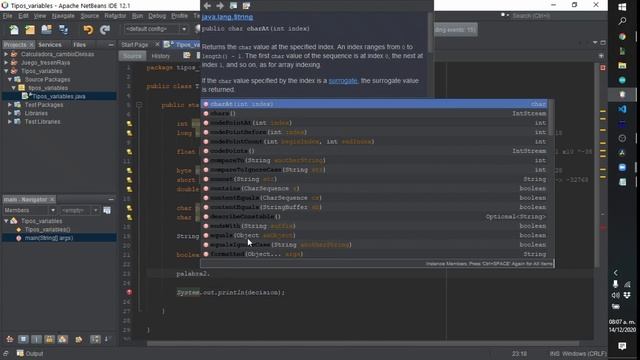The image size is (640, 360).
Task: Expand the Test Packages node
Action: [x=10, y=105]
